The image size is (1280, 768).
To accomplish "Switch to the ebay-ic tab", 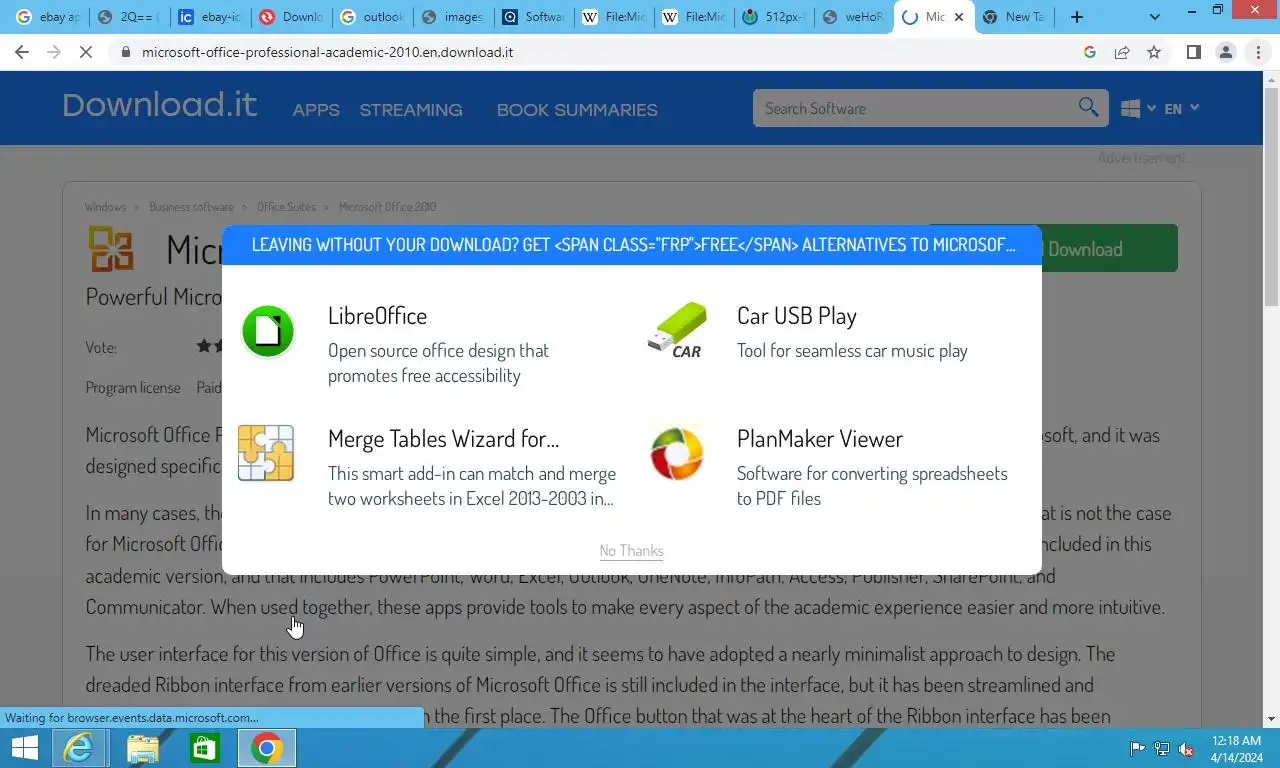I will (210, 17).
